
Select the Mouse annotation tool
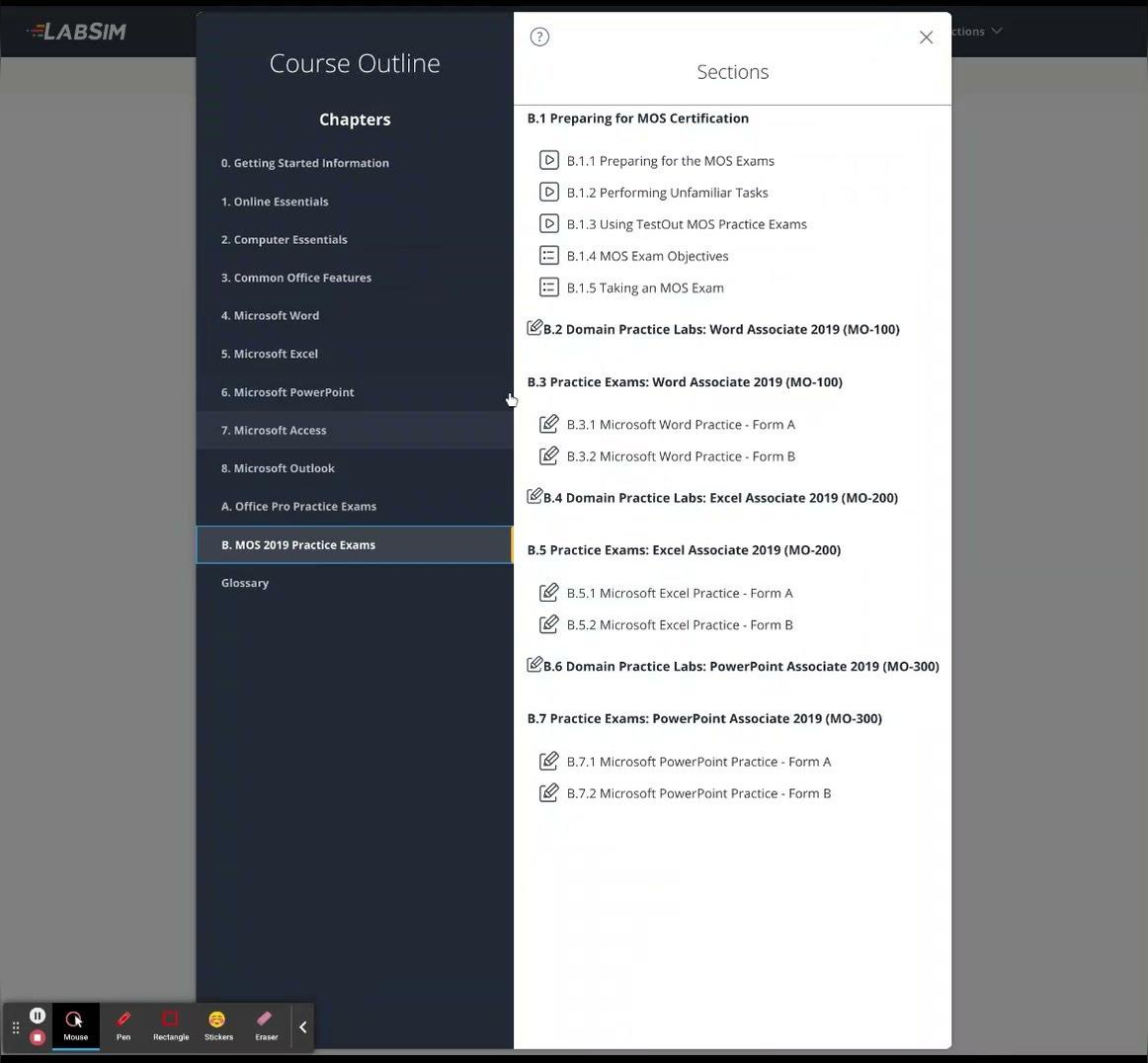point(75,1026)
